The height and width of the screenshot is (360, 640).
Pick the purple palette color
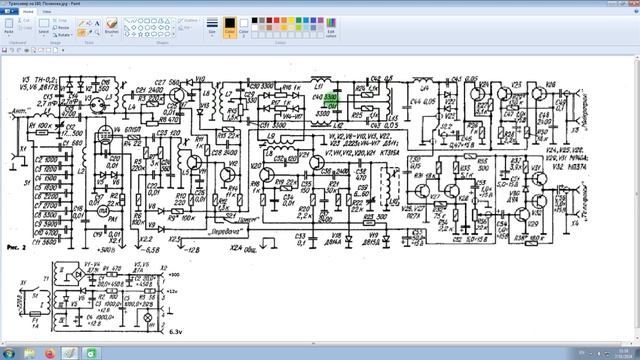[x=321, y=20]
